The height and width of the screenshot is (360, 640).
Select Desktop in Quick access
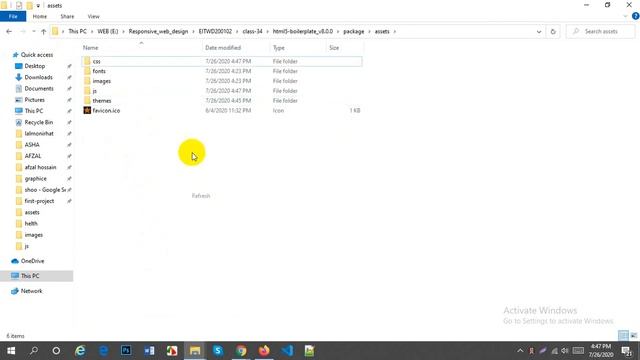(x=35, y=66)
